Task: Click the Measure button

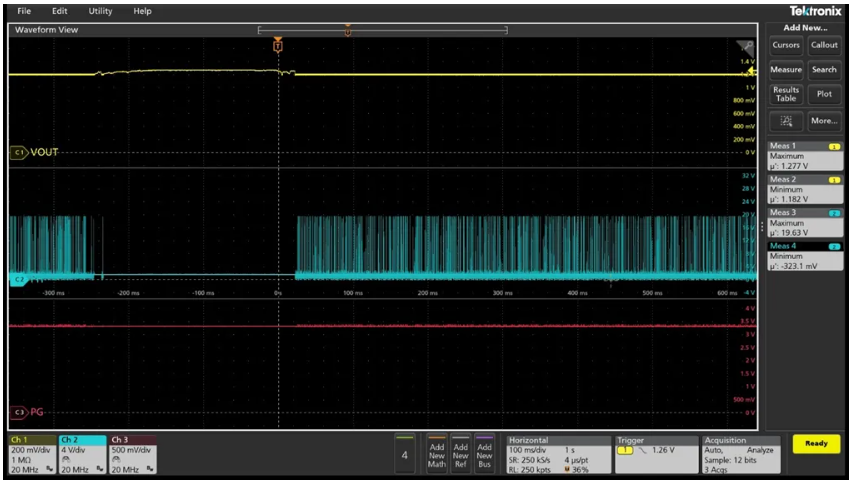Action: pos(786,70)
